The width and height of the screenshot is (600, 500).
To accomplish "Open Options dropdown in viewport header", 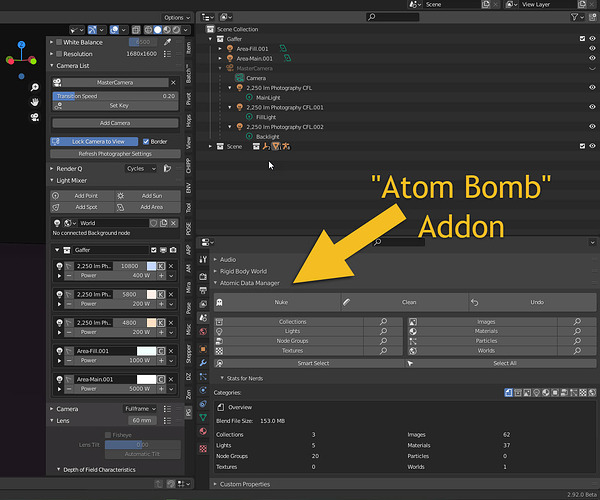I will tap(177, 18).
